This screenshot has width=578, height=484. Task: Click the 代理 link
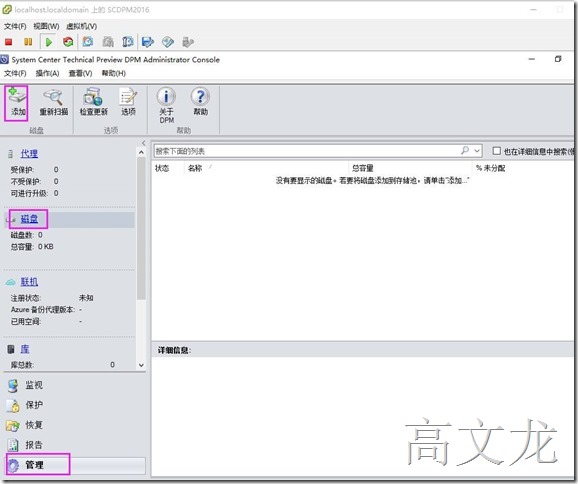29,154
